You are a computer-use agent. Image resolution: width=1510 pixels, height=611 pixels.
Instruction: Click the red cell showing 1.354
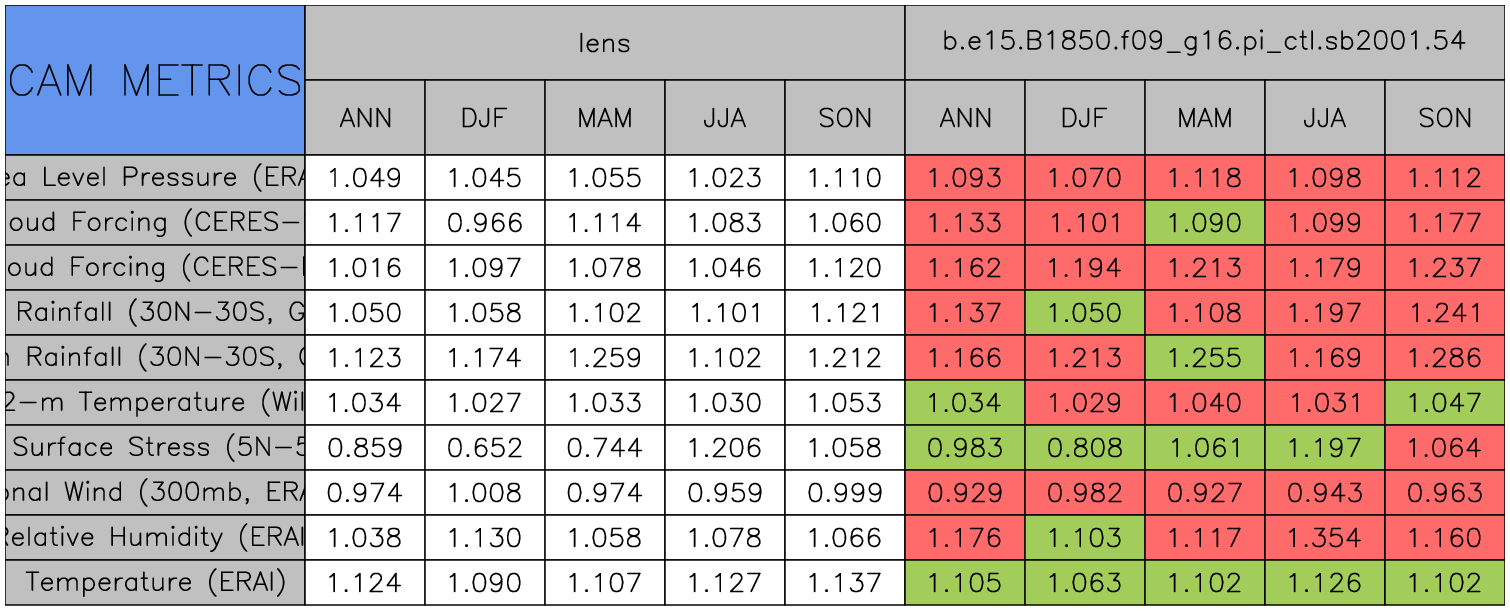(1324, 537)
